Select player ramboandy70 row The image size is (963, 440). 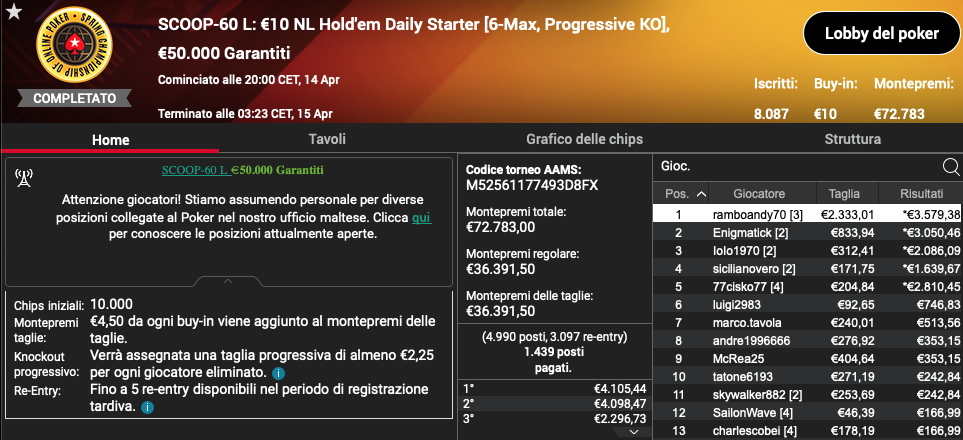click(x=807, y=214)
